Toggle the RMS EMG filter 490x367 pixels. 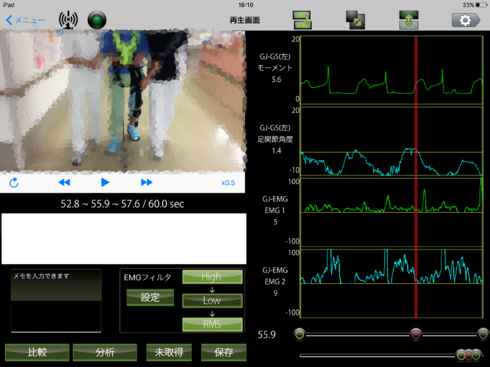pyautogui.click(x=212, y=324)
